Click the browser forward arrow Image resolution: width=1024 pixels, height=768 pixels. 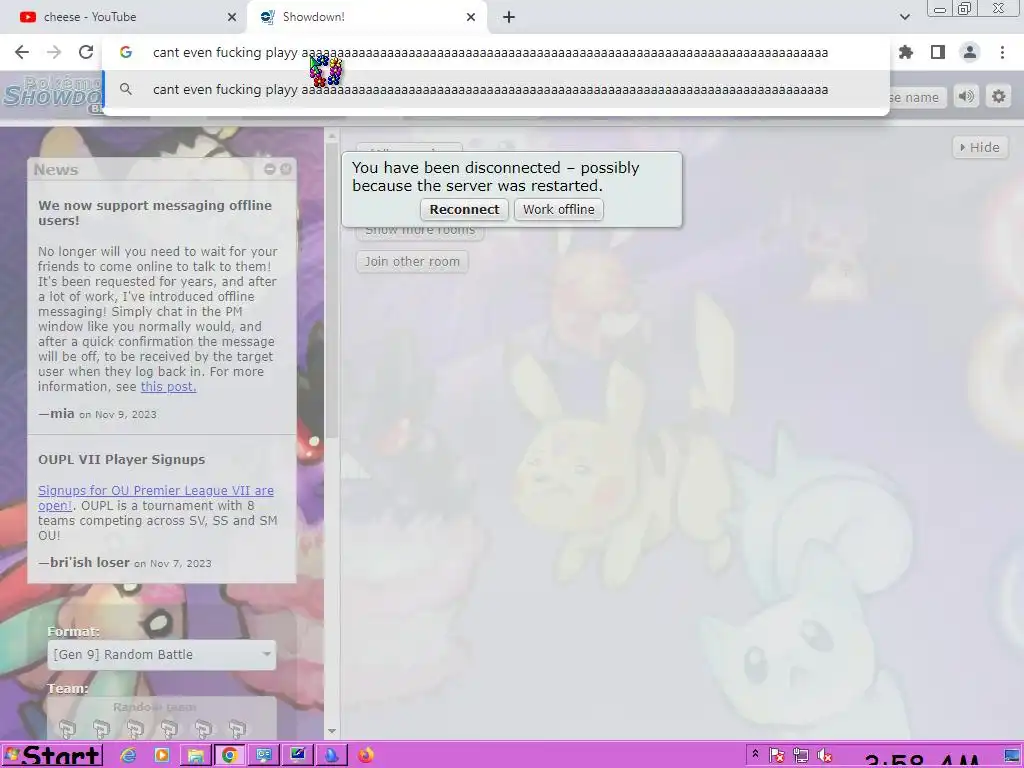coord(54,52)
